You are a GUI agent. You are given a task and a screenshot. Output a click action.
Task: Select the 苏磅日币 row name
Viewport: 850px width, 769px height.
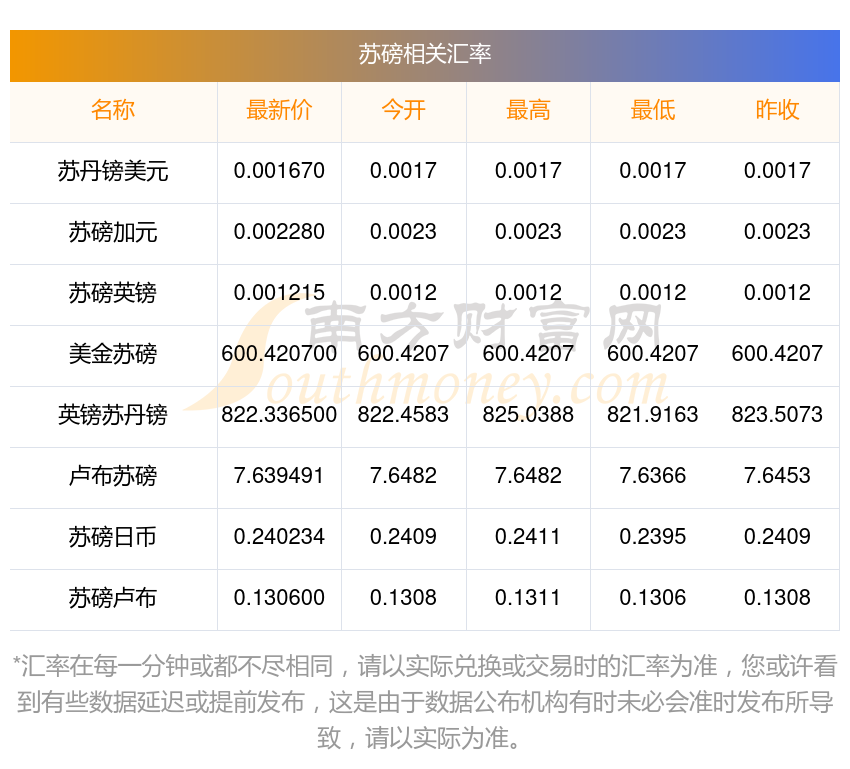(113, 537)
